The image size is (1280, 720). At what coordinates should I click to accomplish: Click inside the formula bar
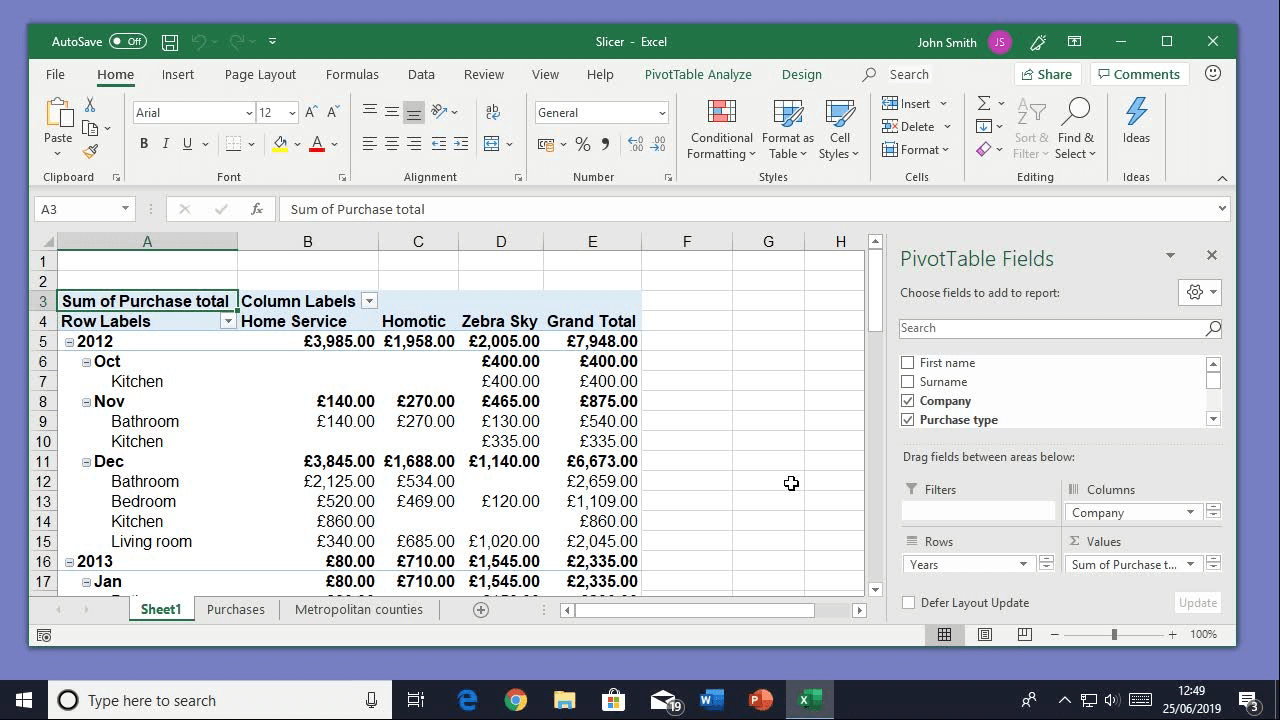(x=600, y=208)
